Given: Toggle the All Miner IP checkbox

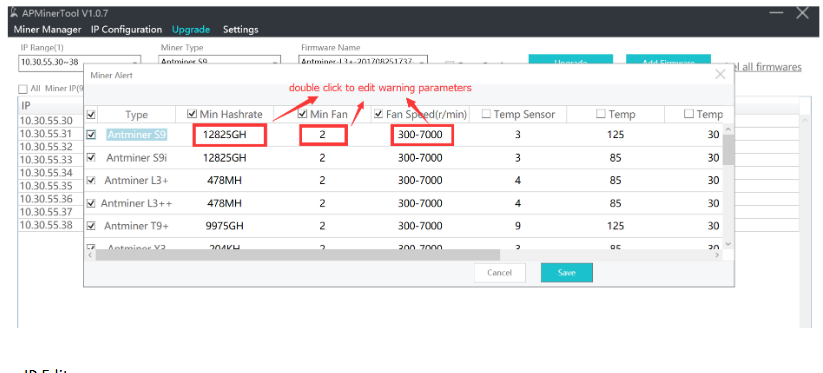Looking at the screenshot, I should (x=23, y=89).
